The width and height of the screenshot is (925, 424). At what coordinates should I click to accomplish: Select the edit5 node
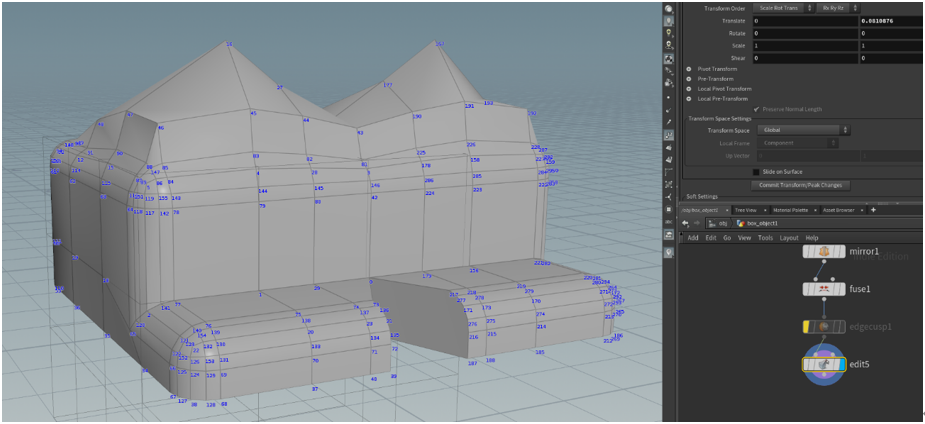pos(825,365)
